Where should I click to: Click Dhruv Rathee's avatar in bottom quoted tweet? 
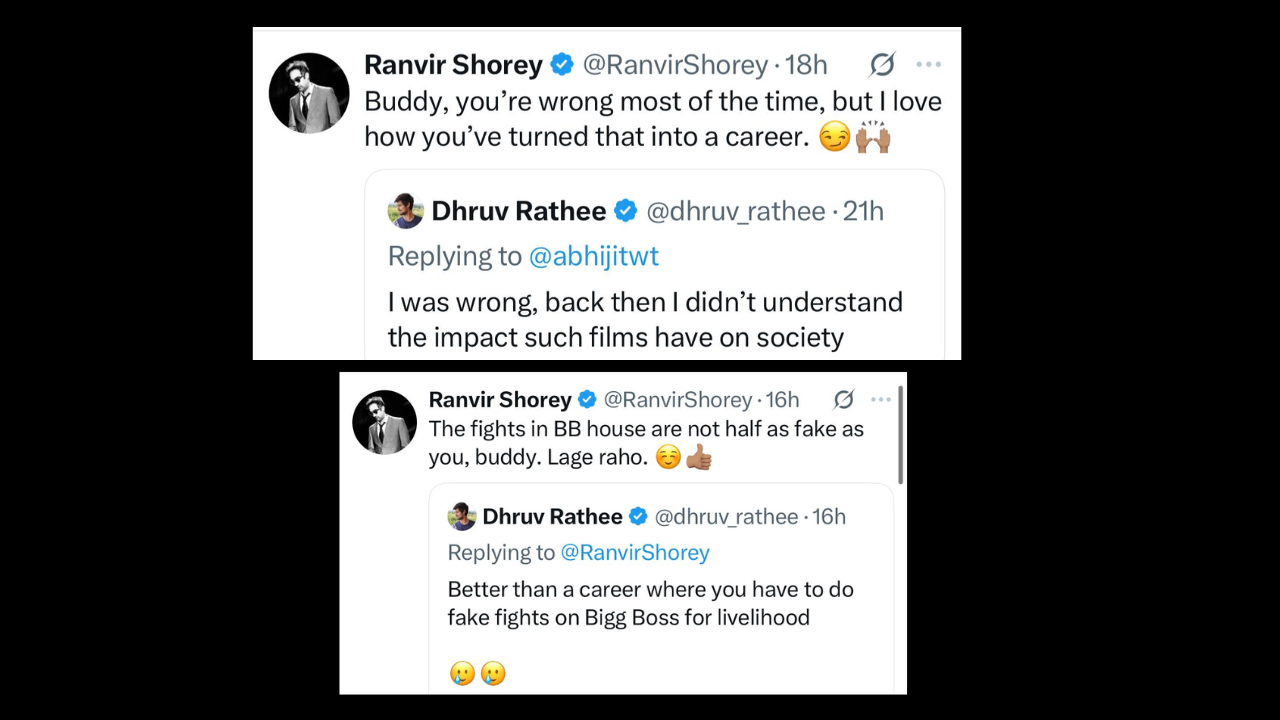click(x=461, y=516)
